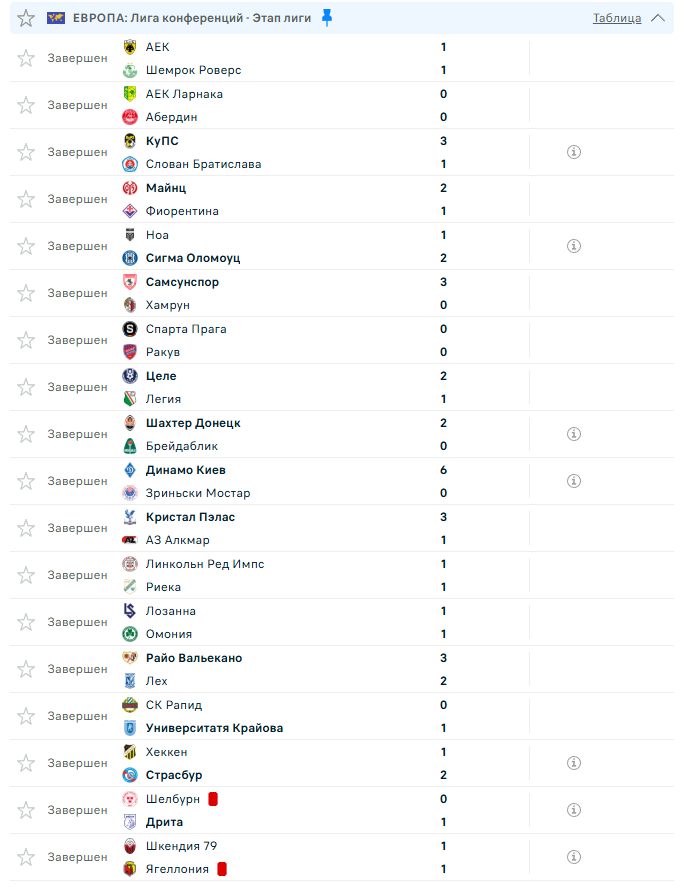Click the pin icon next to Лига конференций
The image size is (684, 889).
[327, 18]
